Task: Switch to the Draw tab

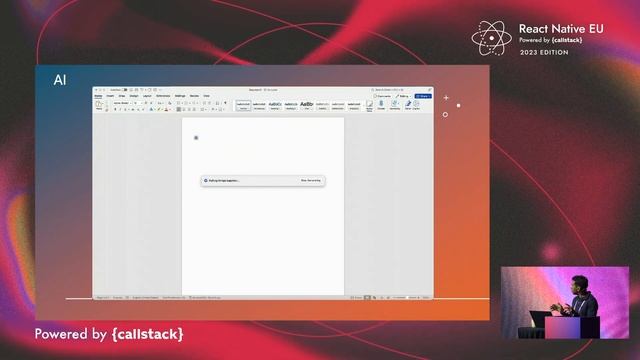Action: pos(122,96)
